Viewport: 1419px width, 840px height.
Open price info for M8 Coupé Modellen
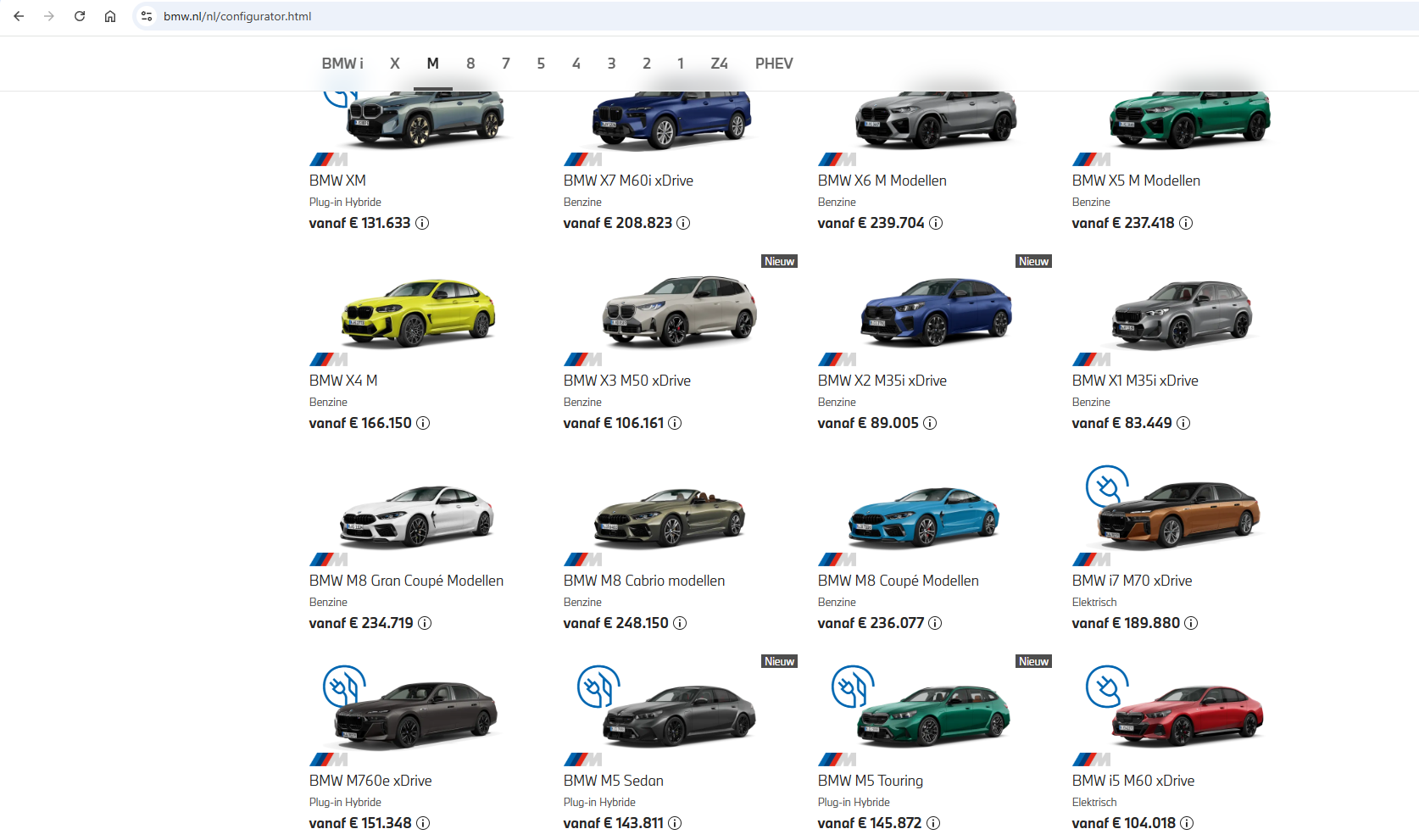[x=935, y=623]
